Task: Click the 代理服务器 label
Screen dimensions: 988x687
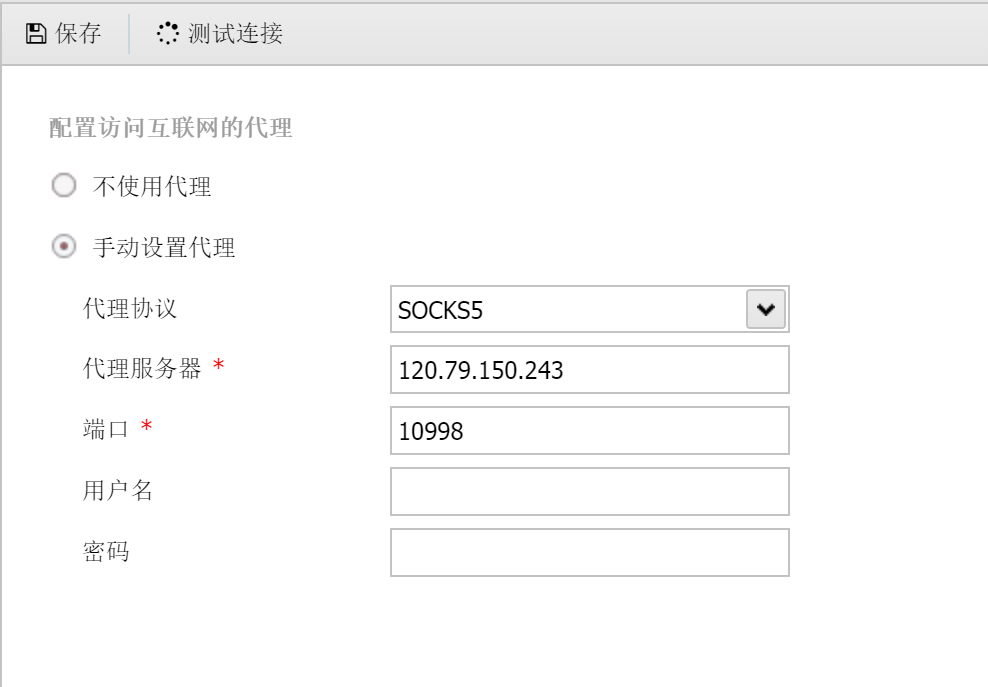Action: pos(142,369)
